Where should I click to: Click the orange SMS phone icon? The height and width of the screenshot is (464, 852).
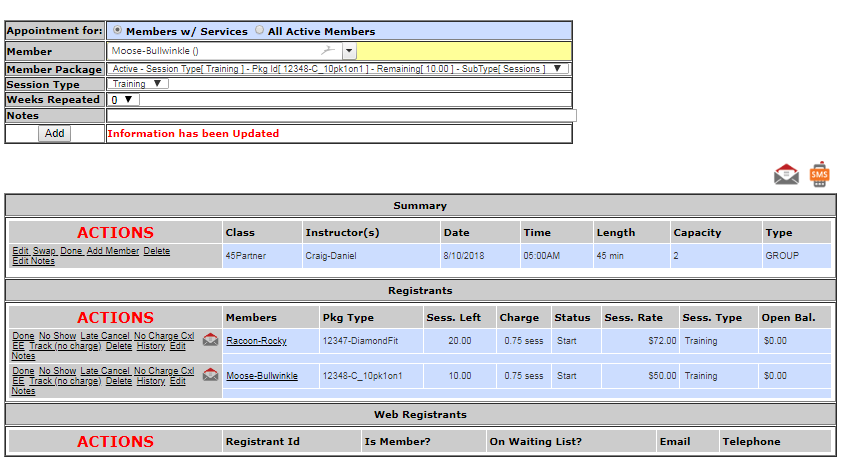[819, 174]
